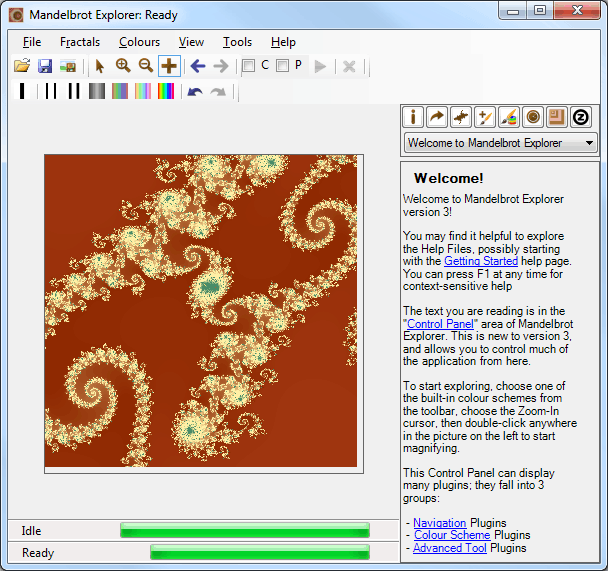This screenshot has height=571, width=608.
Task: Click the tan square plugin icon
Action: tap(557, 117)
